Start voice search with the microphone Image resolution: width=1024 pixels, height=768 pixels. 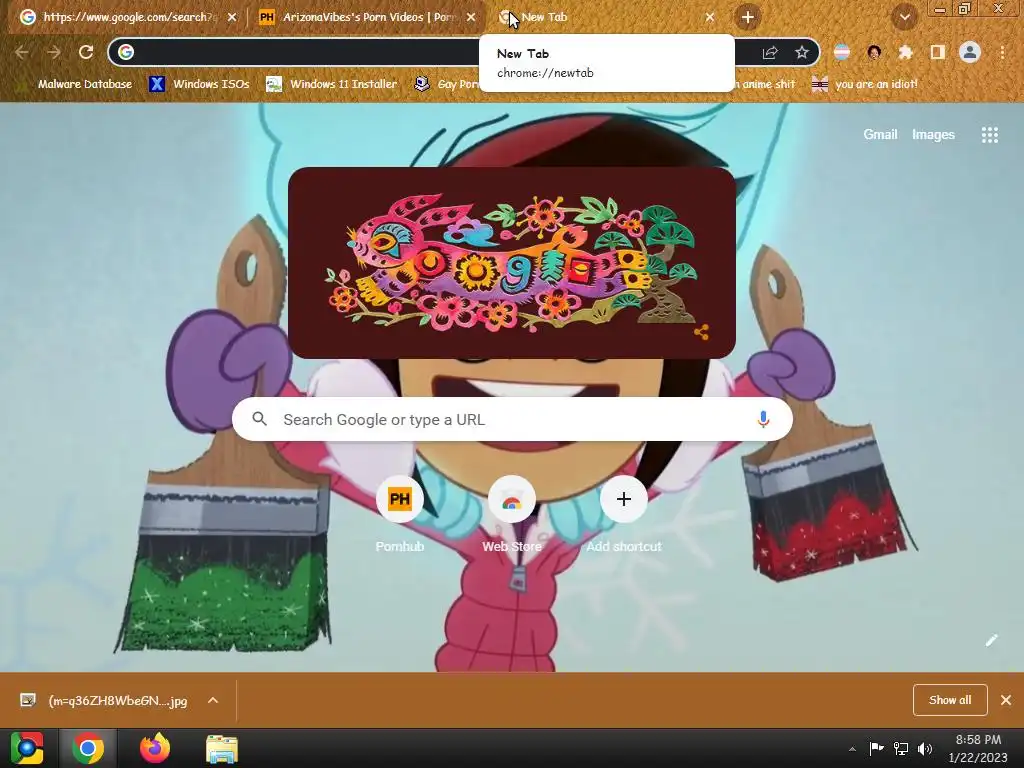pos(763,419)
